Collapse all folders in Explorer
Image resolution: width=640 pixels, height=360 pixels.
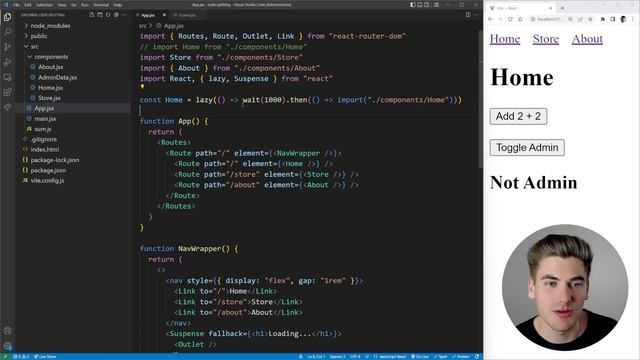coord(116,15)
